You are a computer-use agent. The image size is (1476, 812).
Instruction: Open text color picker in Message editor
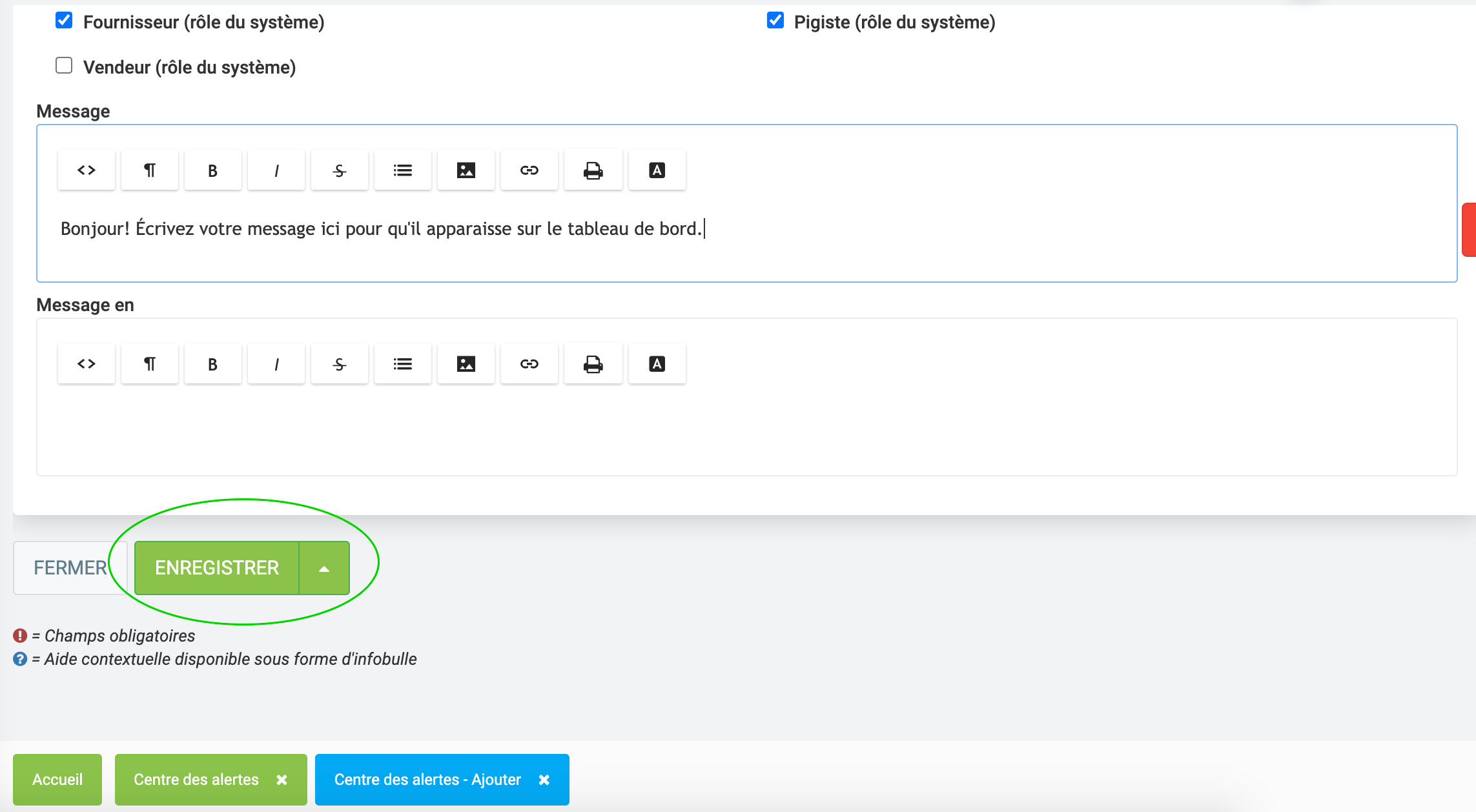pos(657,170)
